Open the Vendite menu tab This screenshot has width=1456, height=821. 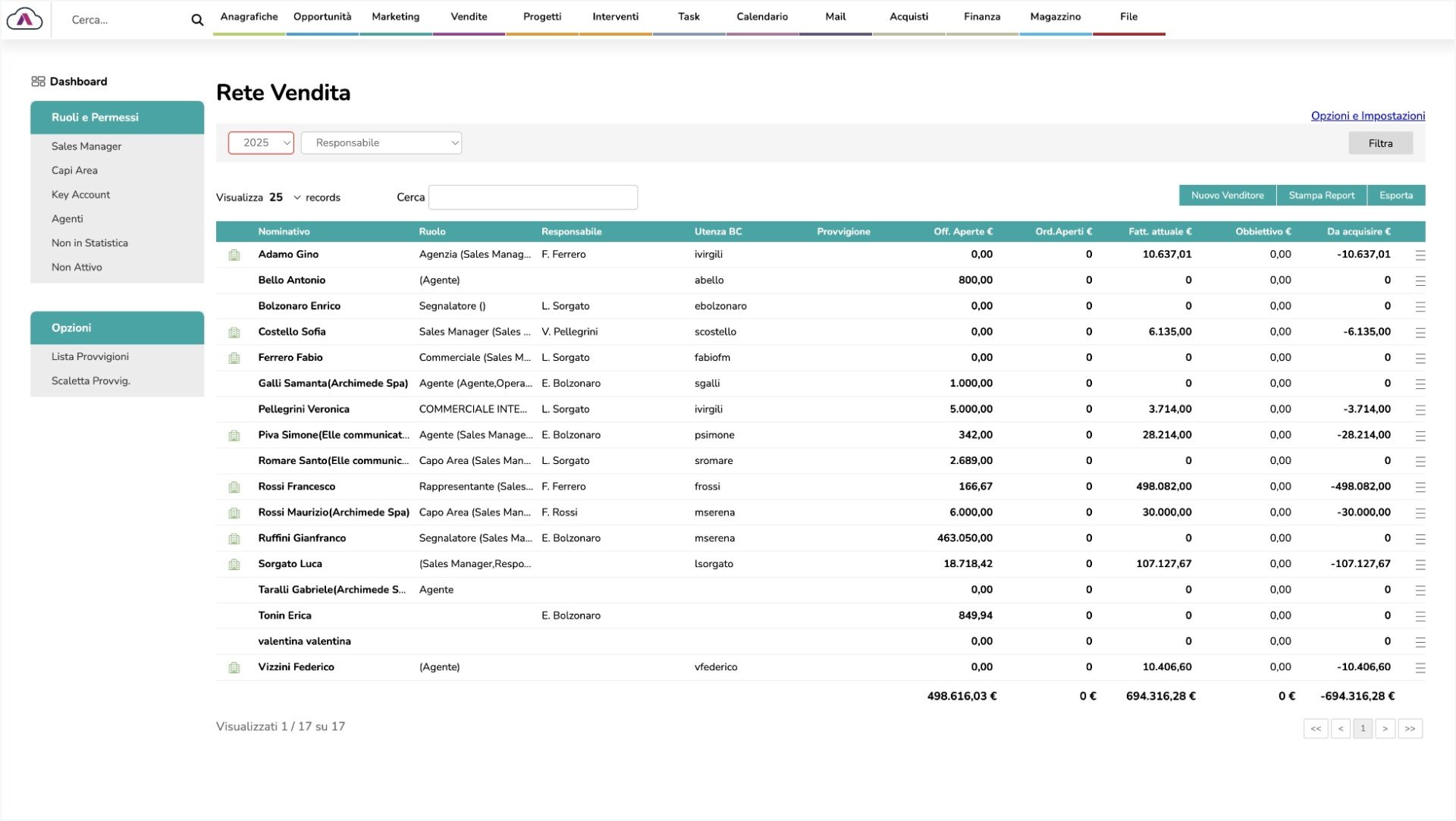point(469,17)
